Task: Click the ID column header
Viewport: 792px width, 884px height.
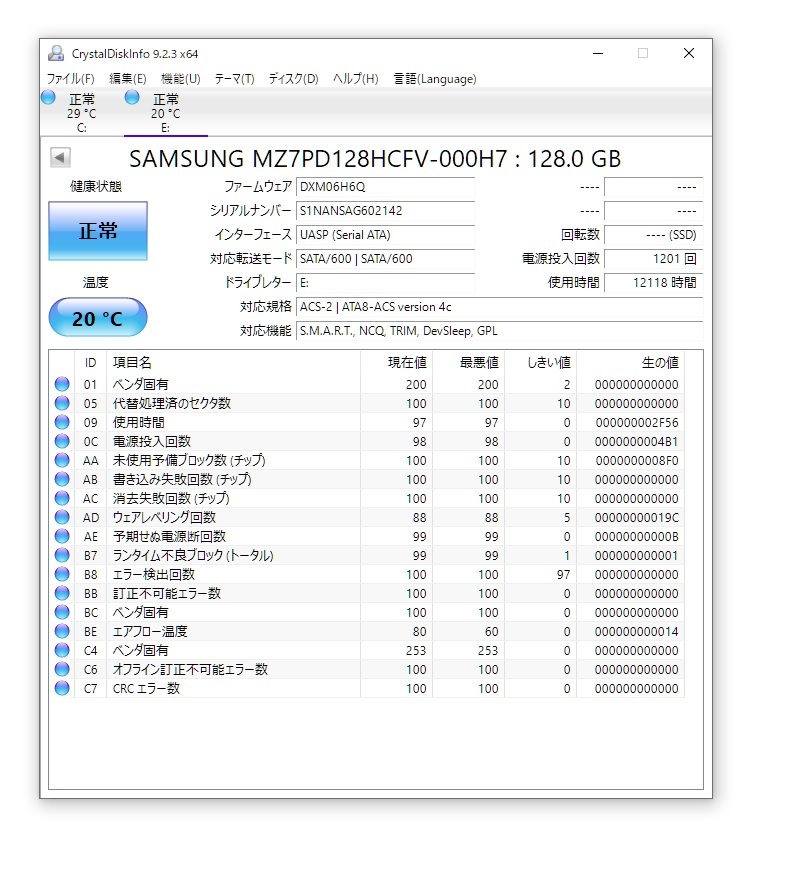Action: point(90,363)
